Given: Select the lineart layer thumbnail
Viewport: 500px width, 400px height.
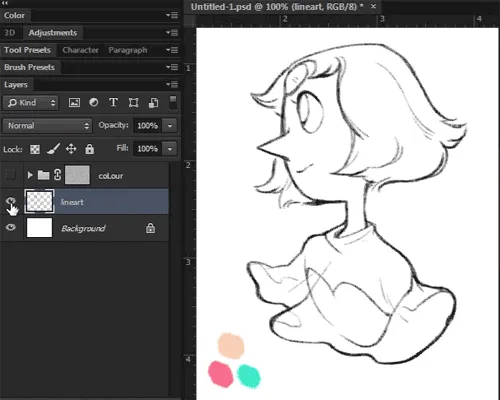Looking at the screenshot, I should click(39, 201).
